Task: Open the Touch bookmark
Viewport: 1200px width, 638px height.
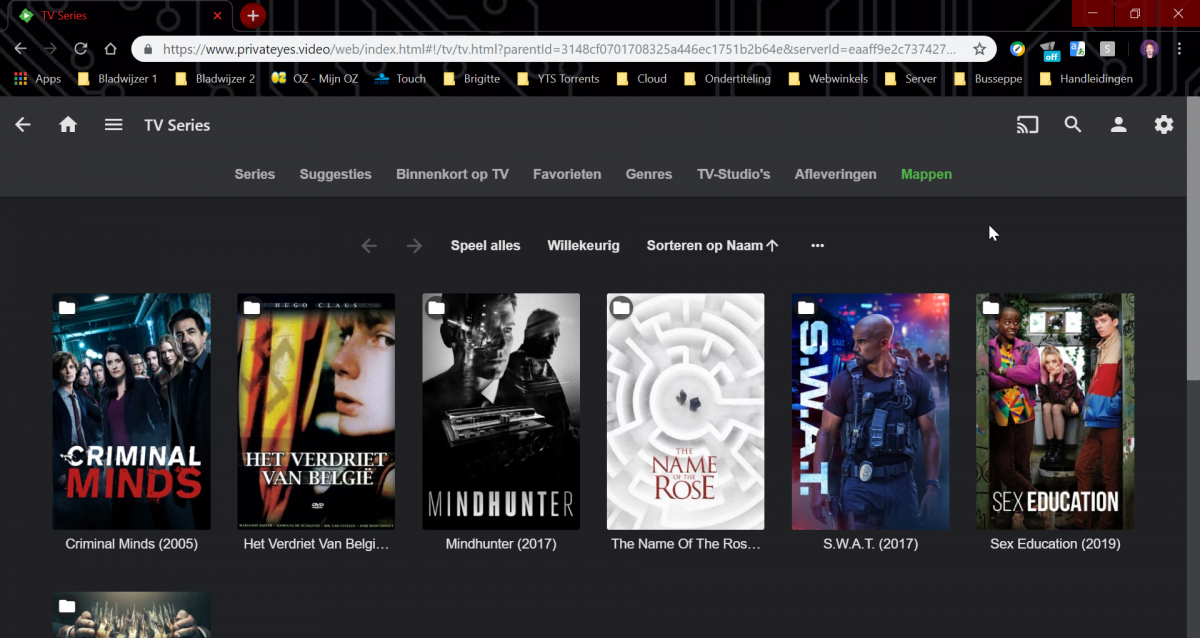Action: pyautogui.click(x=400, y=79)
